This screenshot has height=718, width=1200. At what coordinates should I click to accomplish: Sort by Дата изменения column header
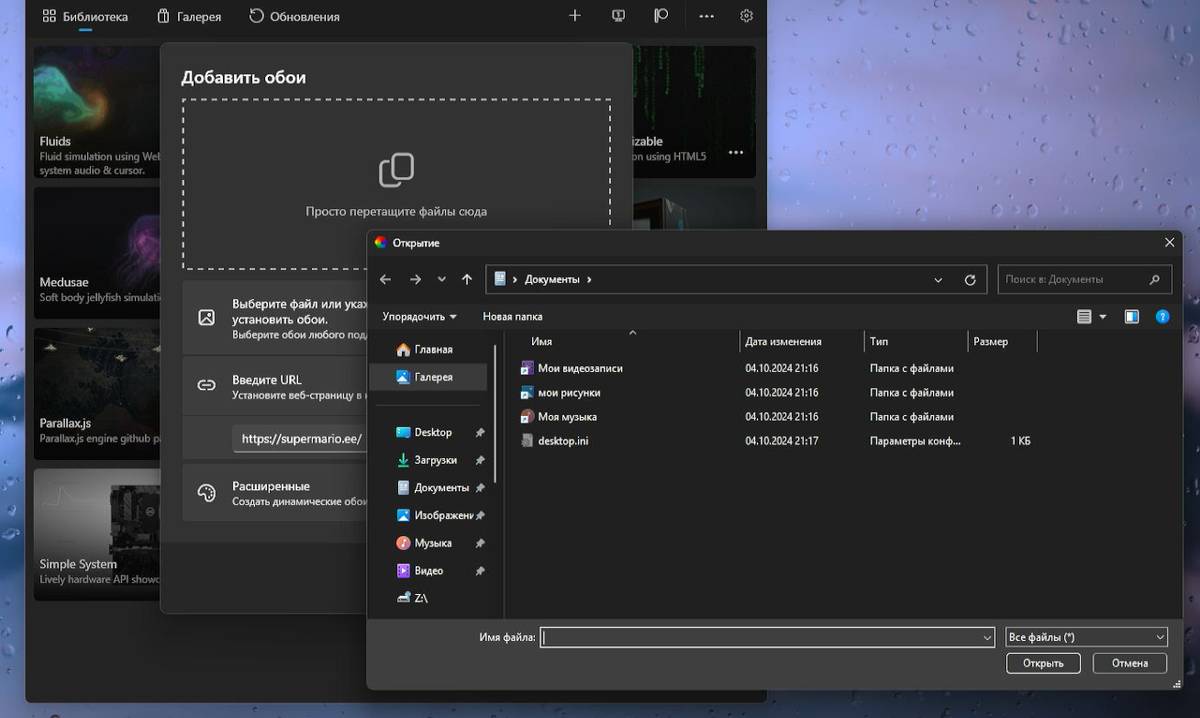(801, 342)
